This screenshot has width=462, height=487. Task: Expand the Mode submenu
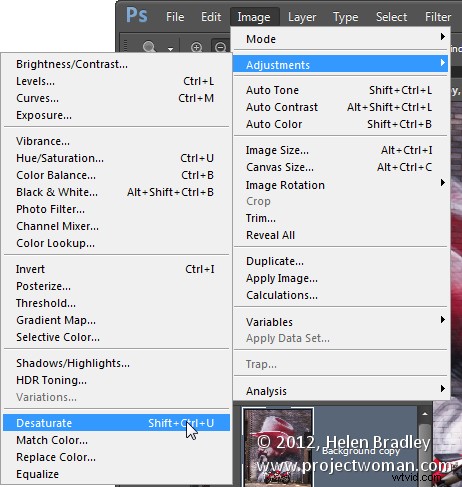[340, 39]
